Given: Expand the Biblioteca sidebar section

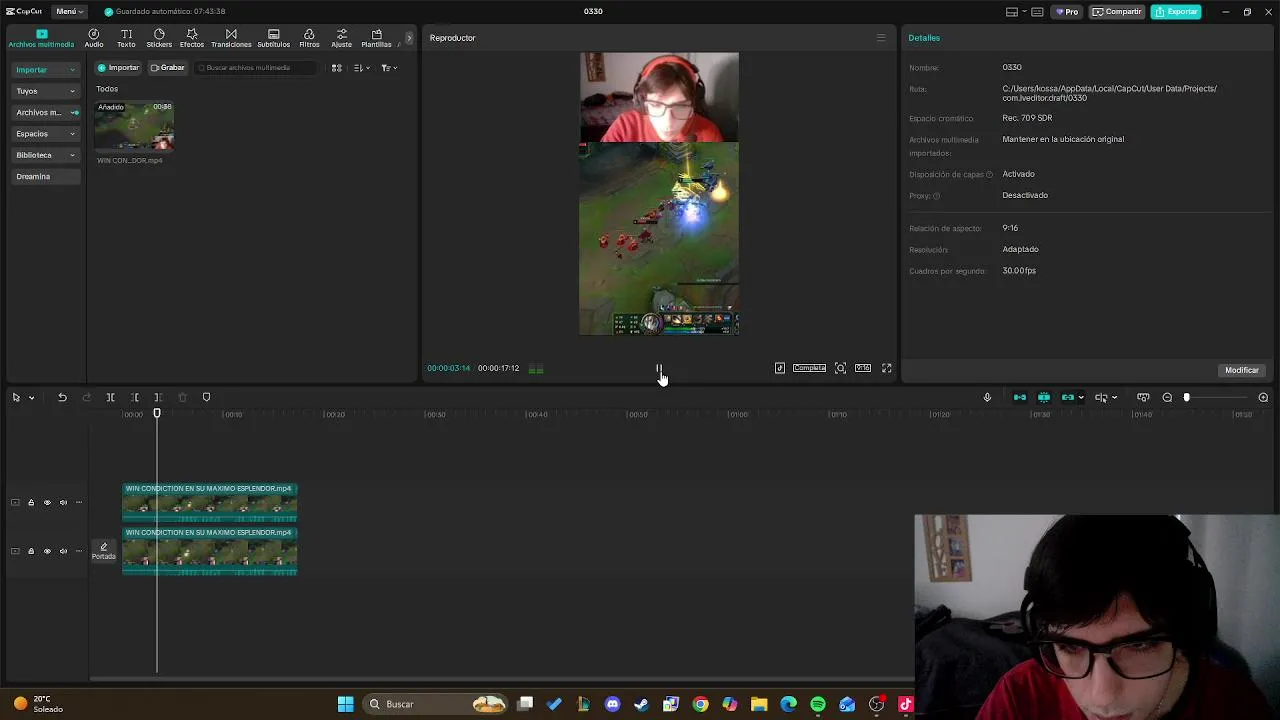Looking at the screenshot, I should [45, 155].
